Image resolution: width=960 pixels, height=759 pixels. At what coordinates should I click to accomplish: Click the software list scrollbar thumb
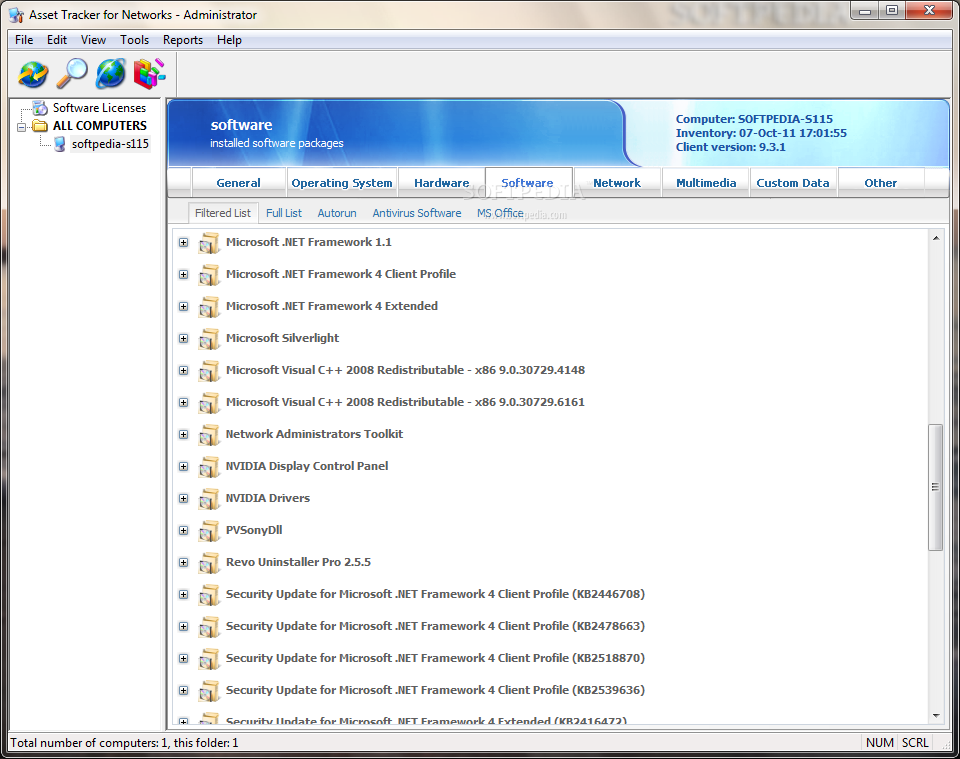[x=935, y=487]
